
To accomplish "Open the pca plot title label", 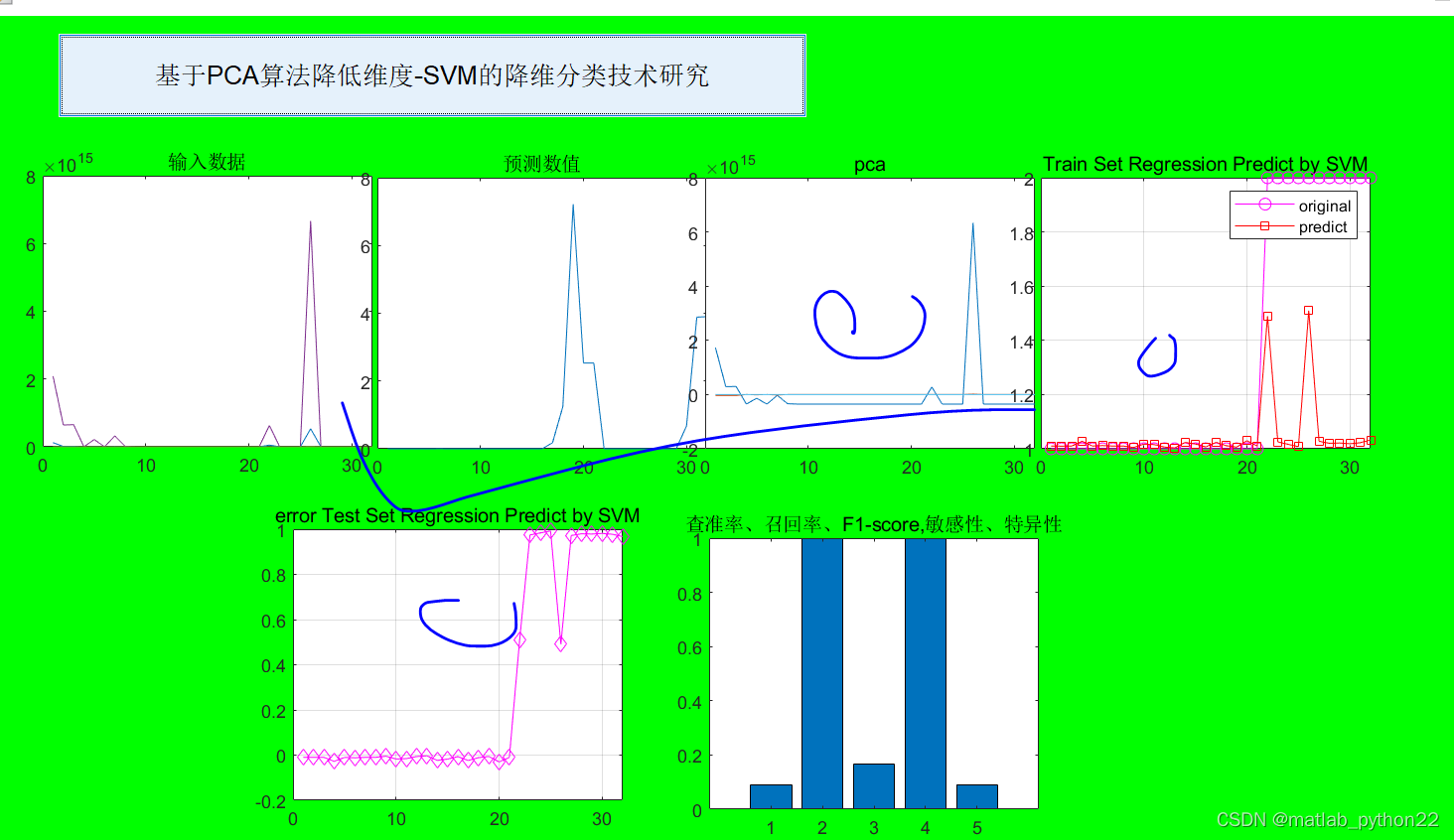I will pos(870,164).
